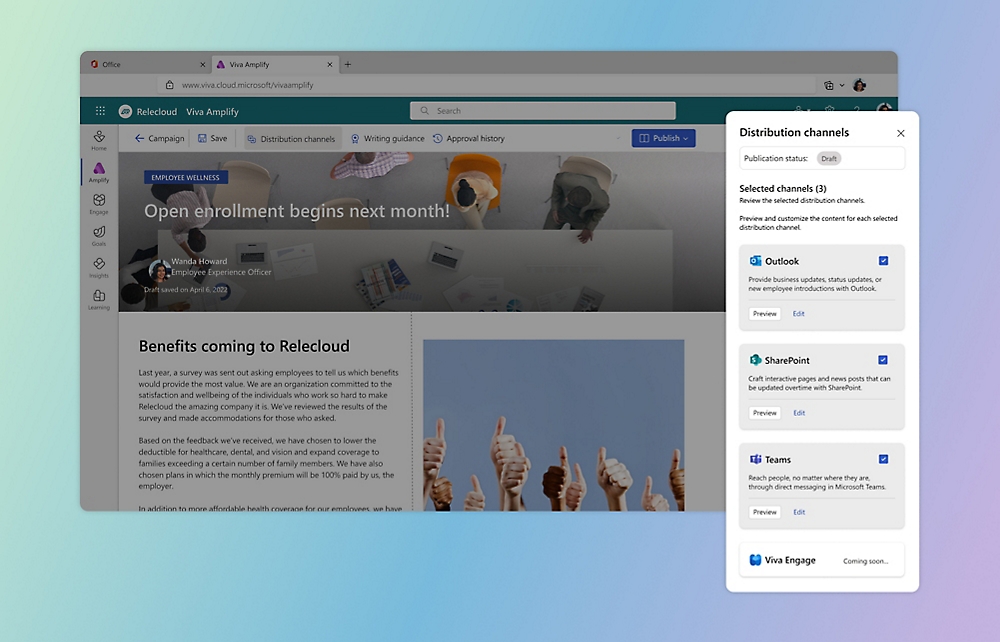
Task: Save the draft publication
Action: click(212, 138)
